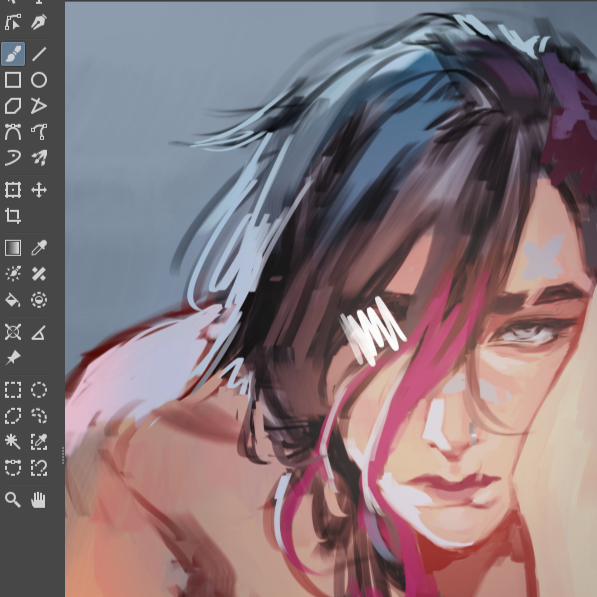This screenshot has height=597, width=597.
Task: Choose the Magnetic Selection tool
Action: (38, 468)
